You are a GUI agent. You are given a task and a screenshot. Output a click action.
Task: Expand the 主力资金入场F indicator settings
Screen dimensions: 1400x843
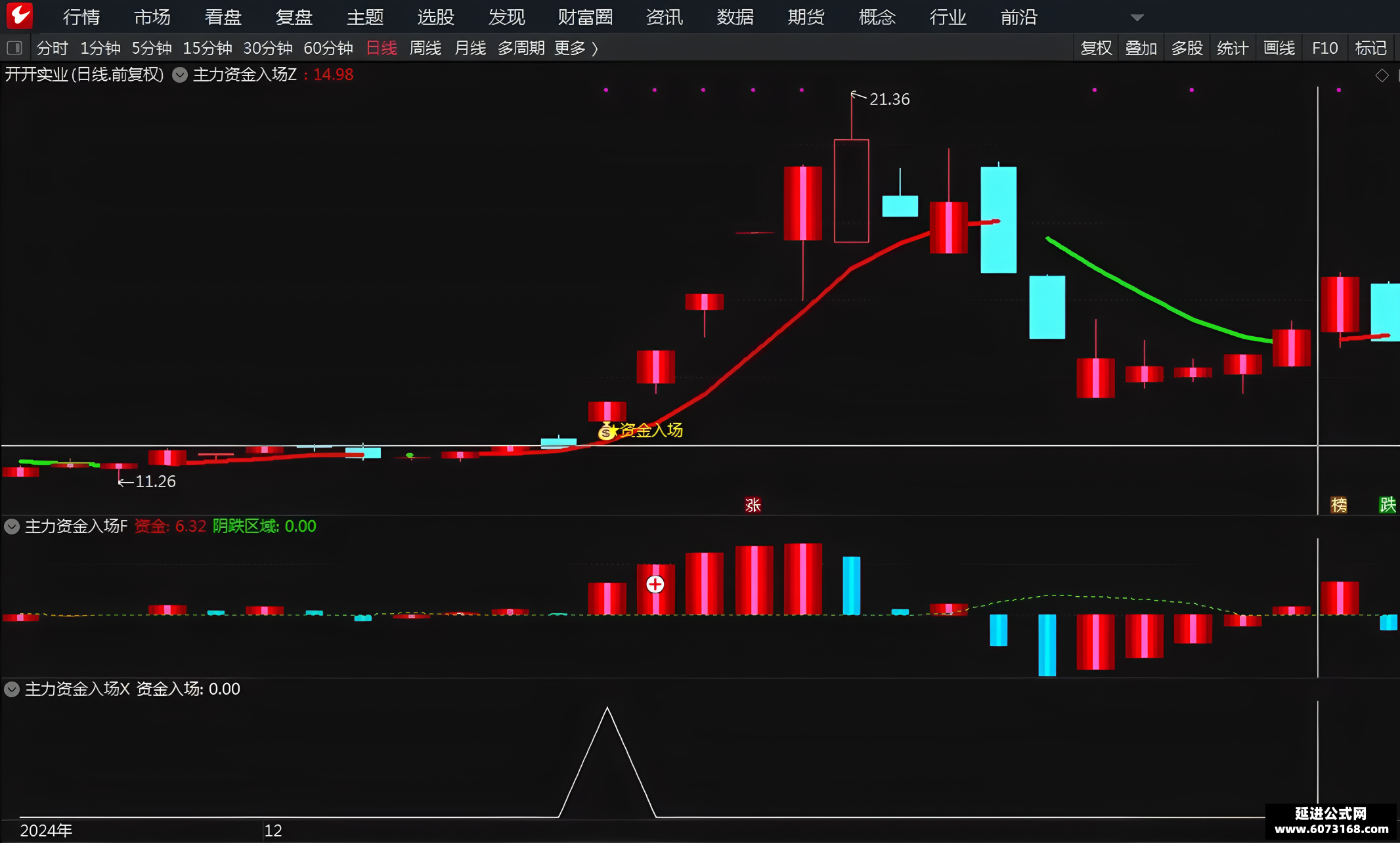(12, 526)
